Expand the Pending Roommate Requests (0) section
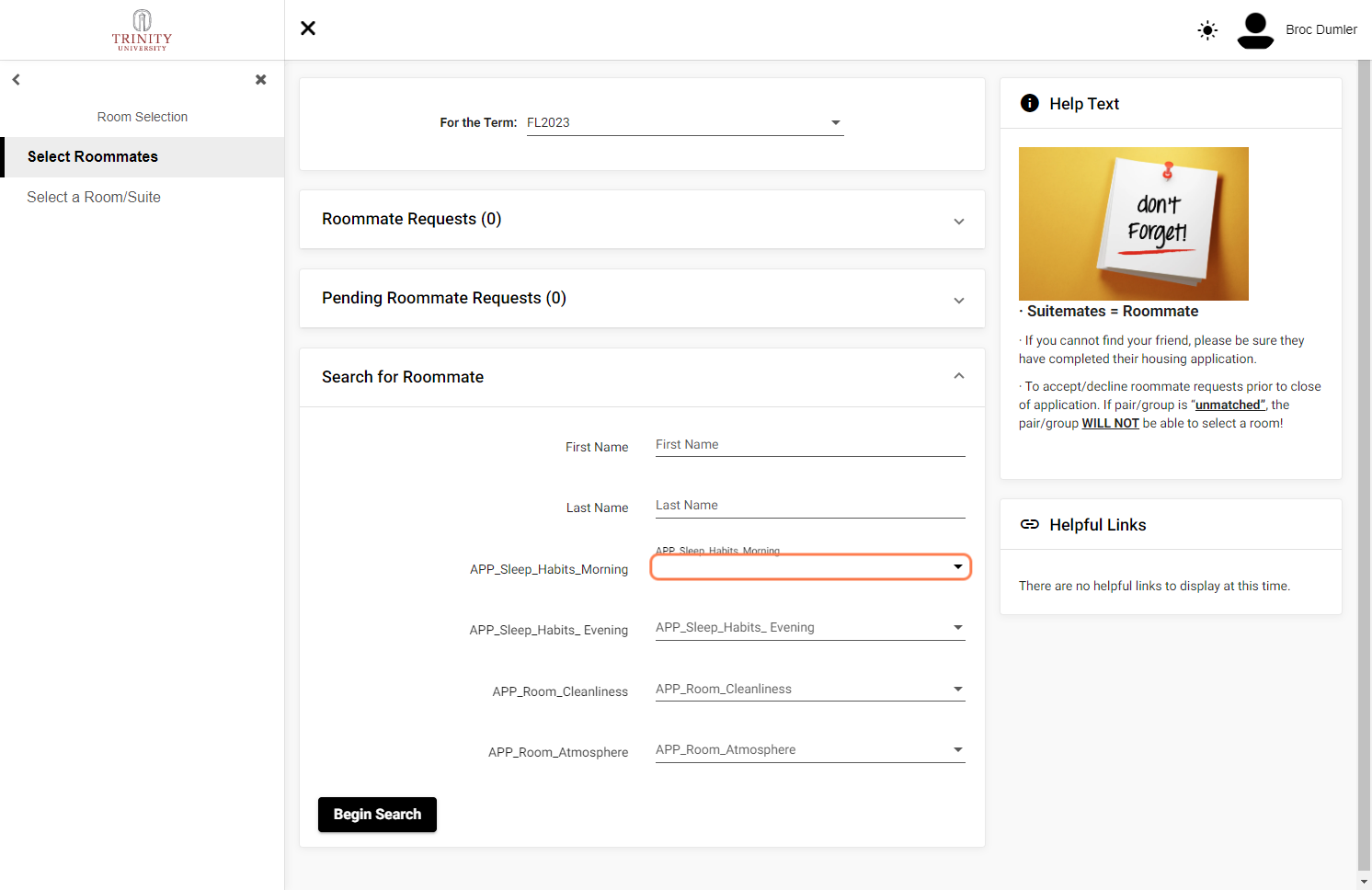 (642, 298)
